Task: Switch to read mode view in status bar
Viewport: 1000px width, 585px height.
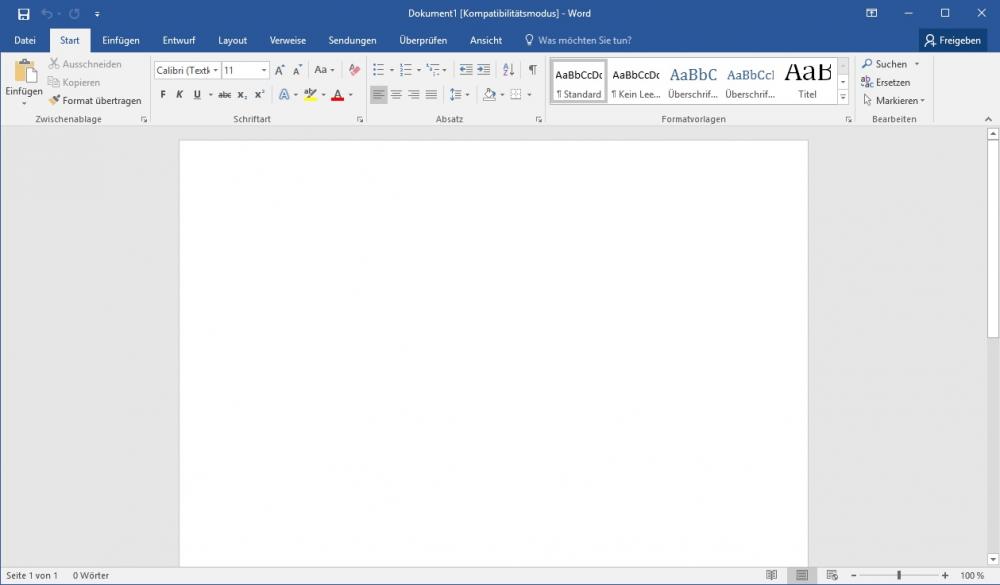Action: 772,575
